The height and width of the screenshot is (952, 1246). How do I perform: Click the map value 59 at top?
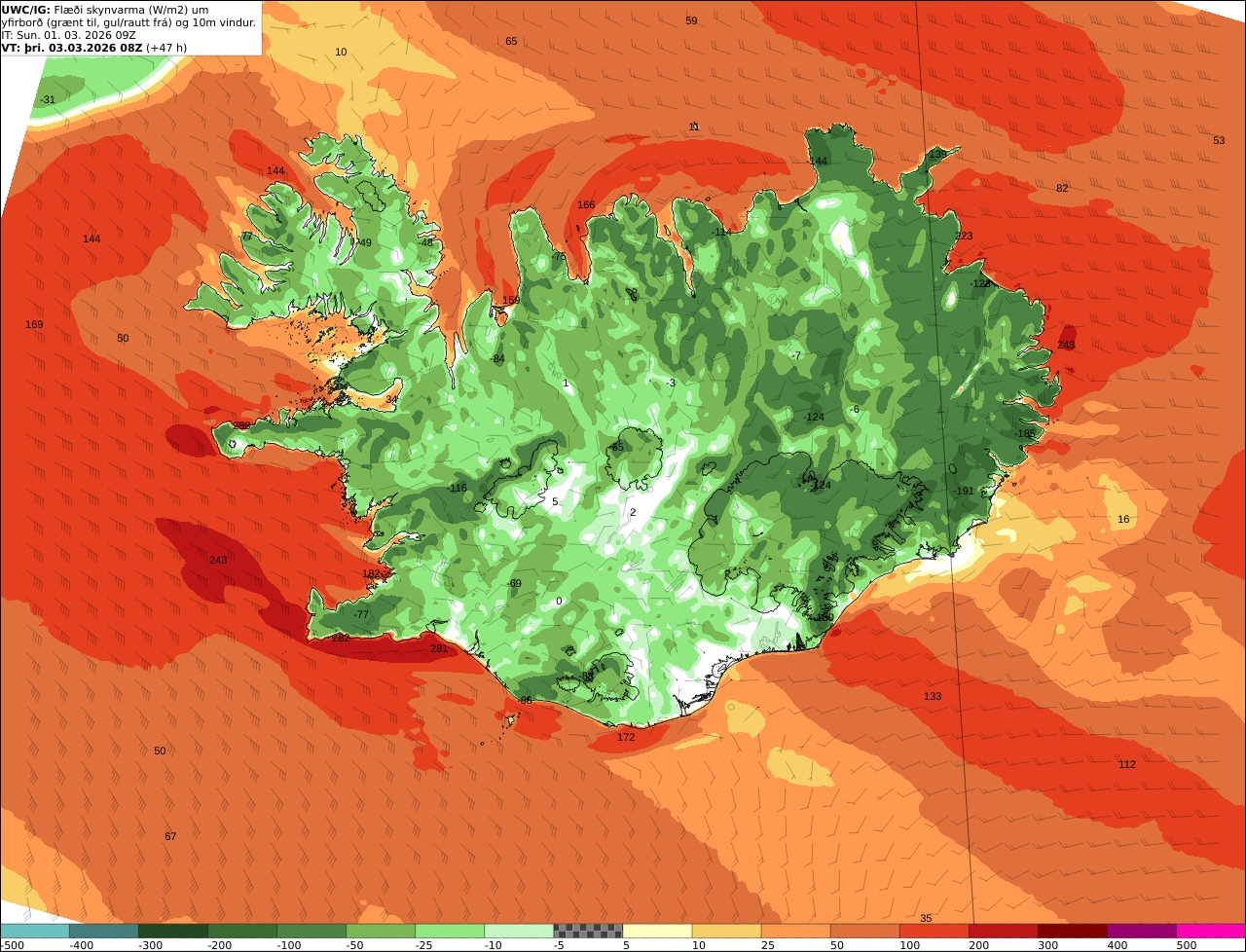tap(691, 20)
